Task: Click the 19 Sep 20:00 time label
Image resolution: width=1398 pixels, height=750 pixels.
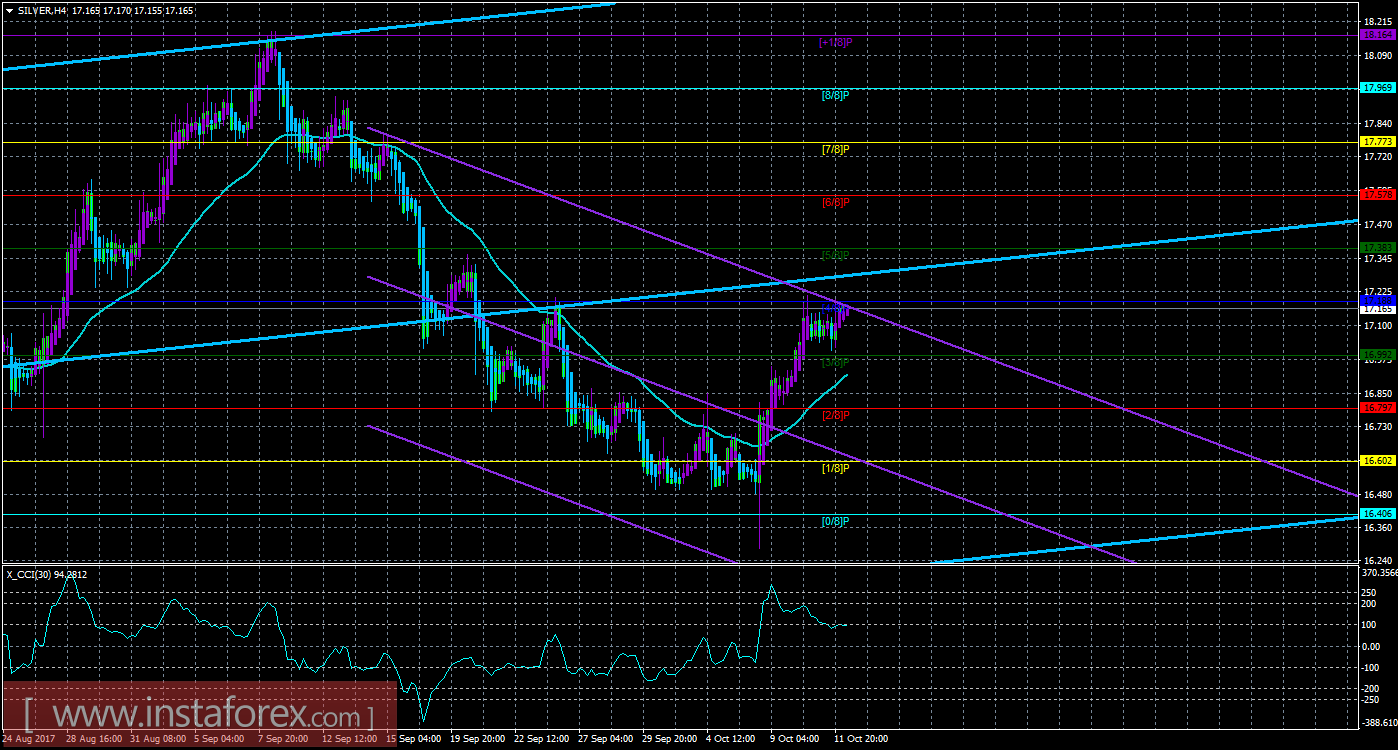Action: pyautogui.click(x=478, y=740)
